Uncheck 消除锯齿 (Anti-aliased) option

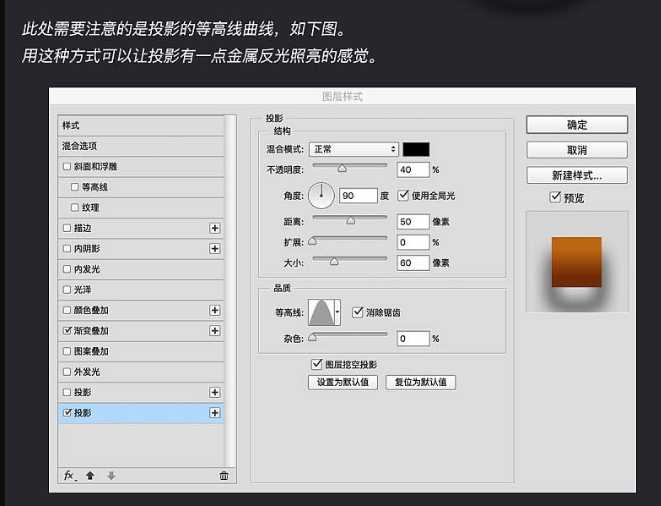point(358,312)
